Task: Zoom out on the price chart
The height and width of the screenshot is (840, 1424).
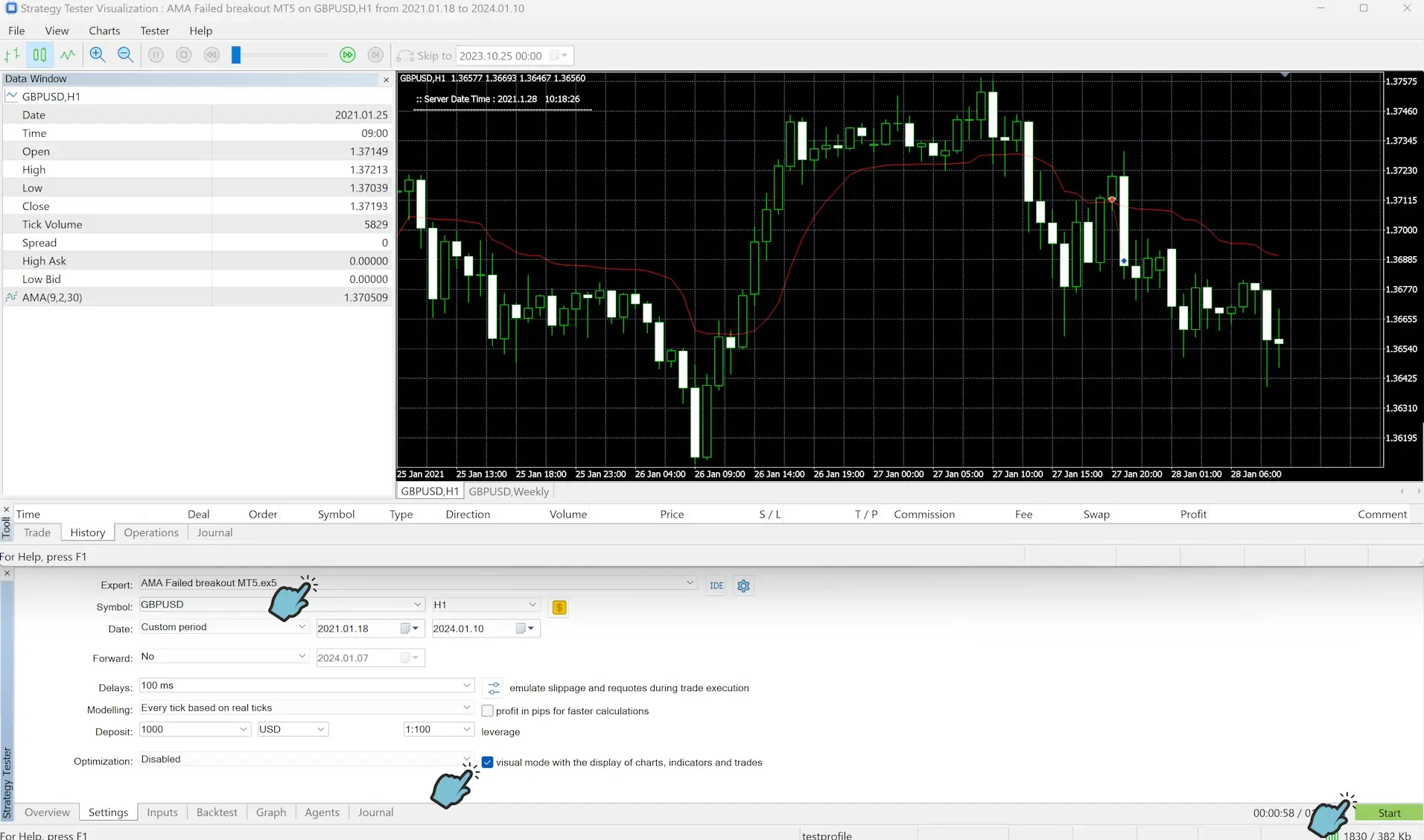Action: point(124,54)
